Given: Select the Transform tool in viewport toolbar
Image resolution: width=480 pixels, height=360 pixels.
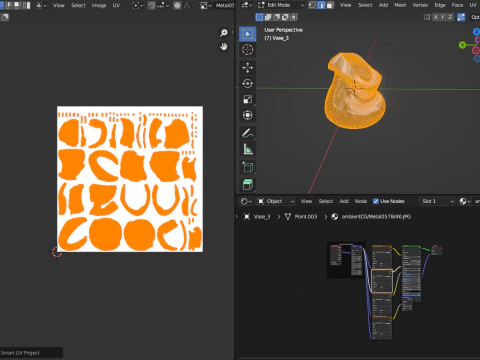Looking at the screenshot, I should pyautogui.click(x=247, y=115).
